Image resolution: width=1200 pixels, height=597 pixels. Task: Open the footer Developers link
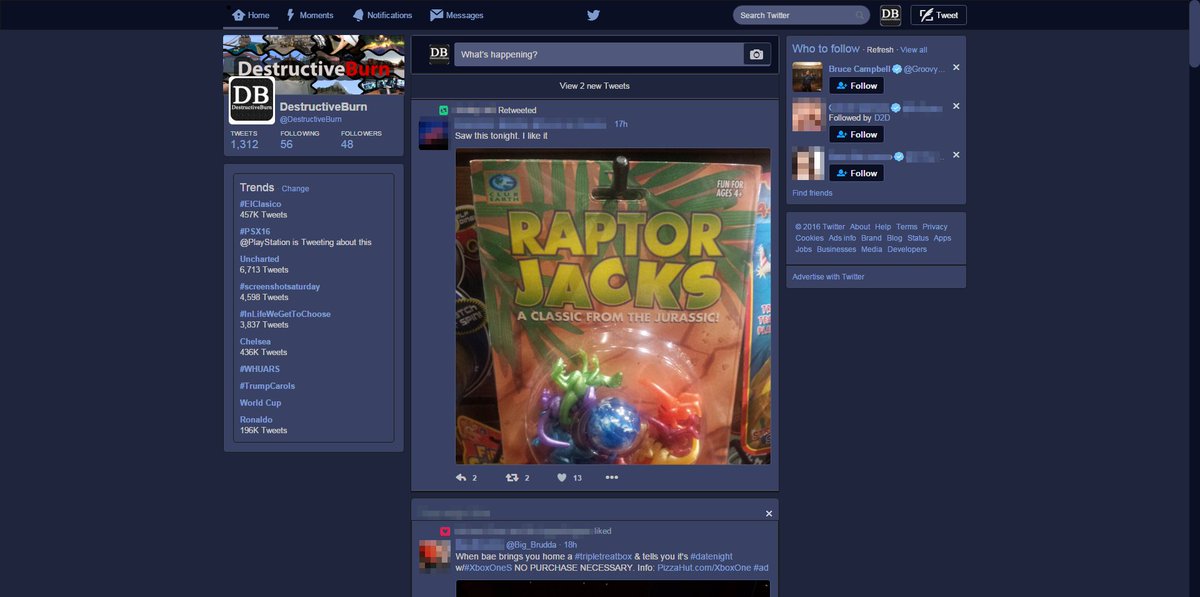[x=907, y=249]
